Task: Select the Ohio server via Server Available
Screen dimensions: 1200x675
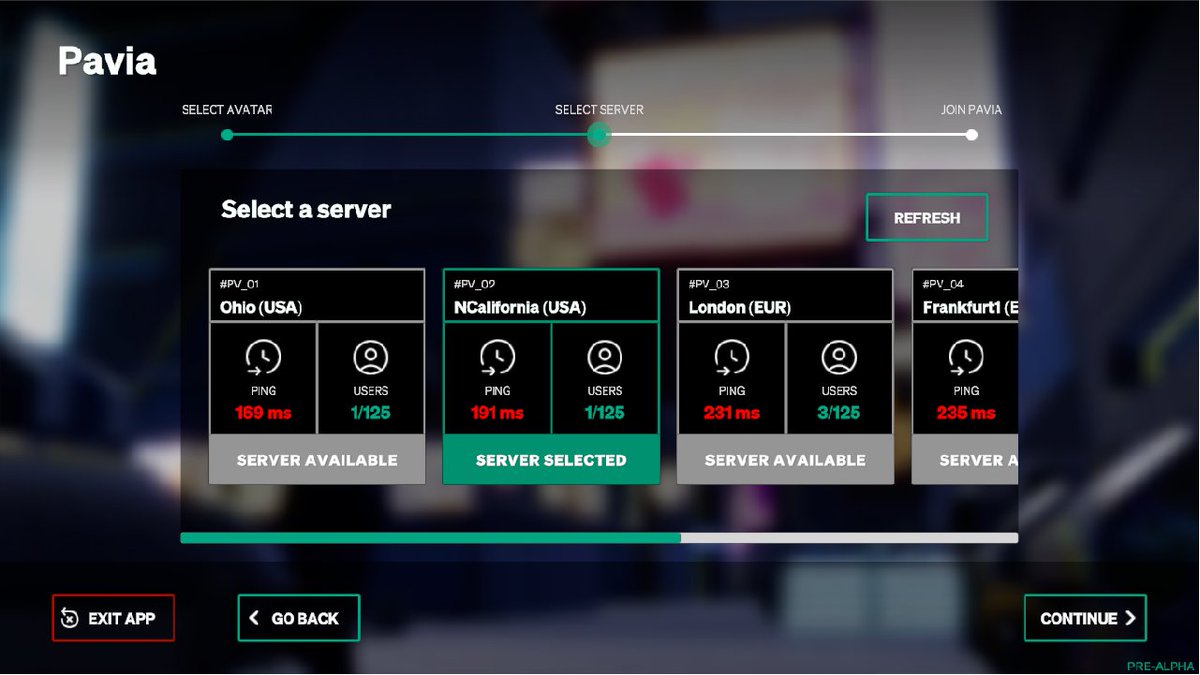Action: point(317,460)
